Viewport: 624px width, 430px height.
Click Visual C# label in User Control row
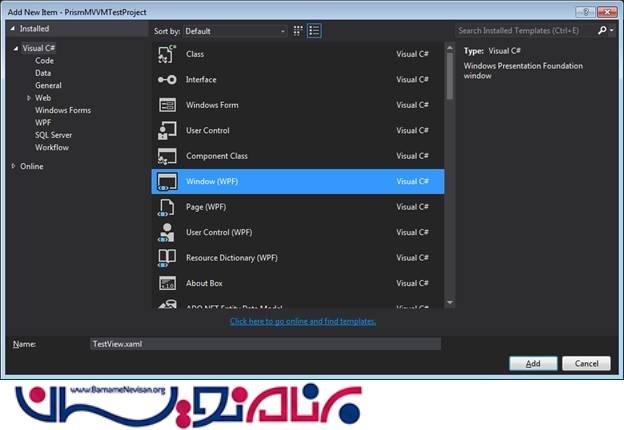click(x=412, y=130)
